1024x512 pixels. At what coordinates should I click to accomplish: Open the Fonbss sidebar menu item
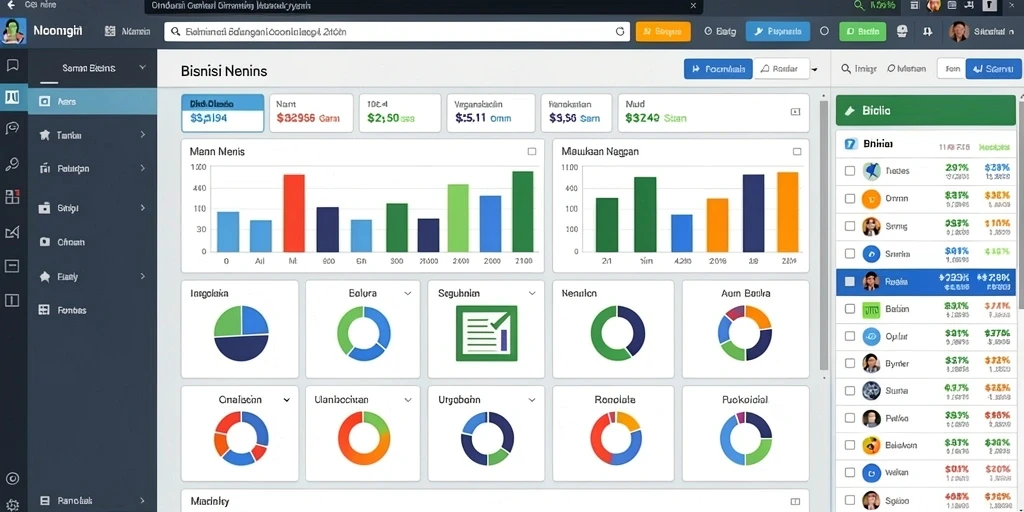pyautogui.click(x=92, y=310)
